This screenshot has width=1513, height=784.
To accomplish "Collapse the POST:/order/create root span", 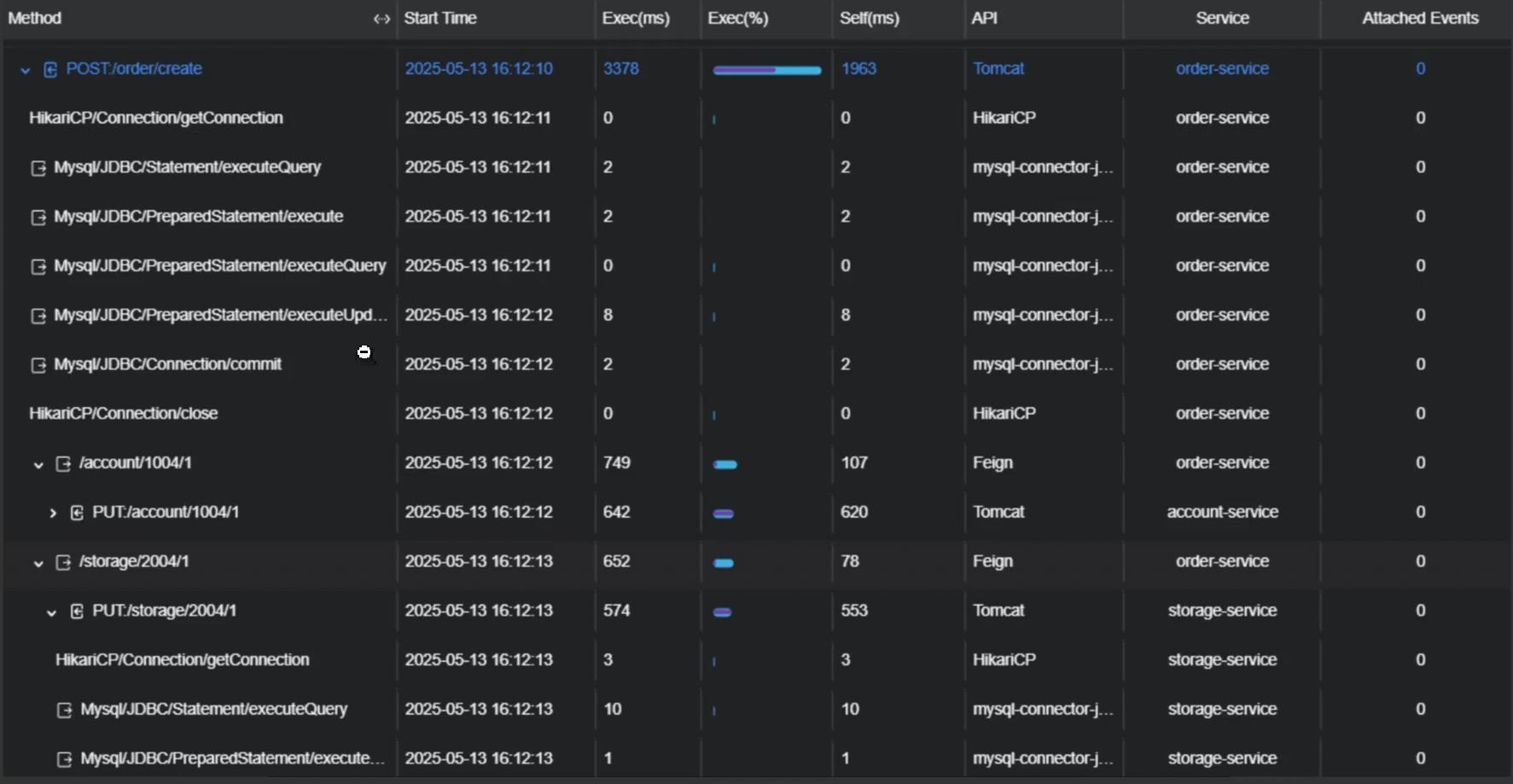I will tap(26, 70).
